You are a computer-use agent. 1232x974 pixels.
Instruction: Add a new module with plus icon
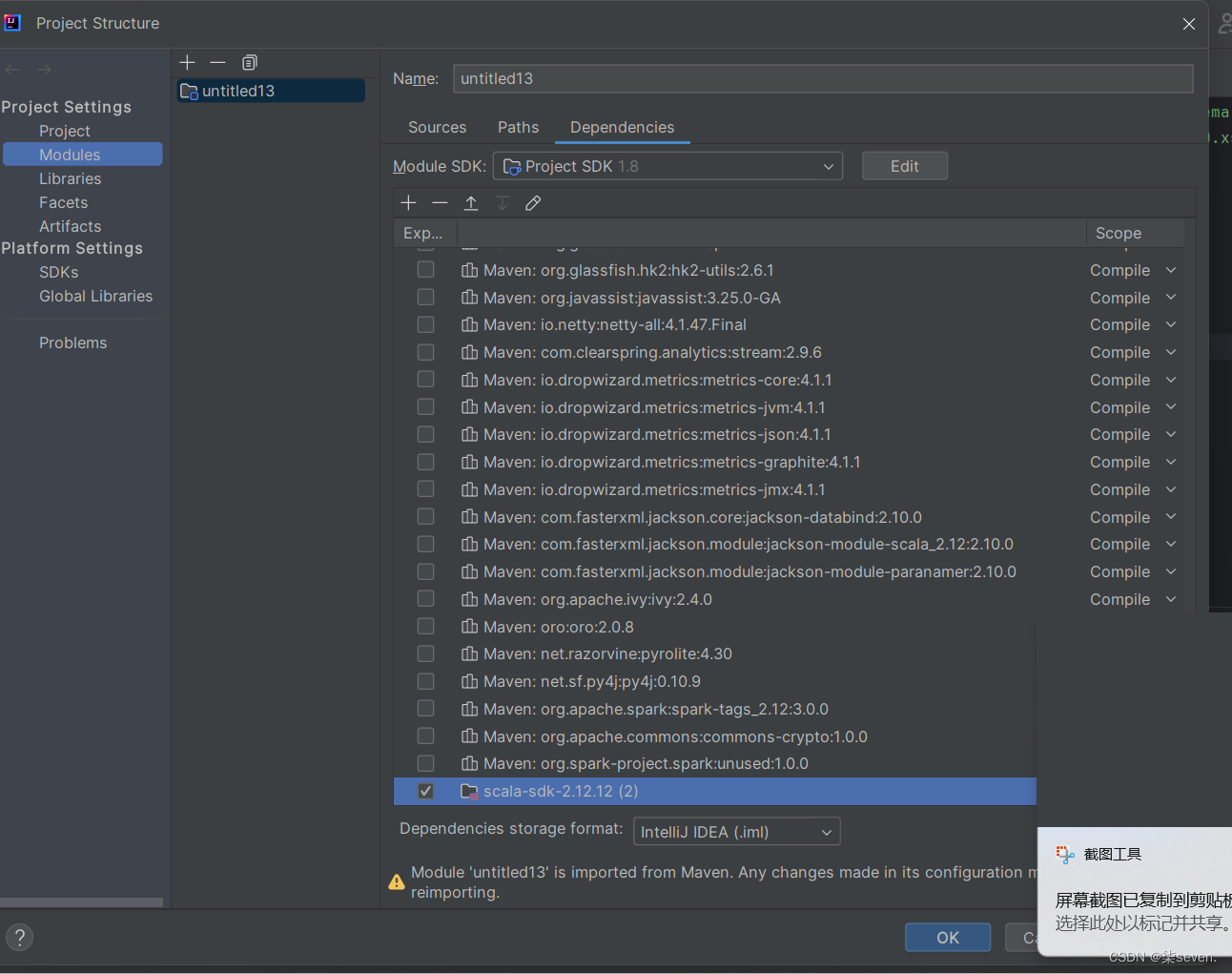(x=187, y=62)
